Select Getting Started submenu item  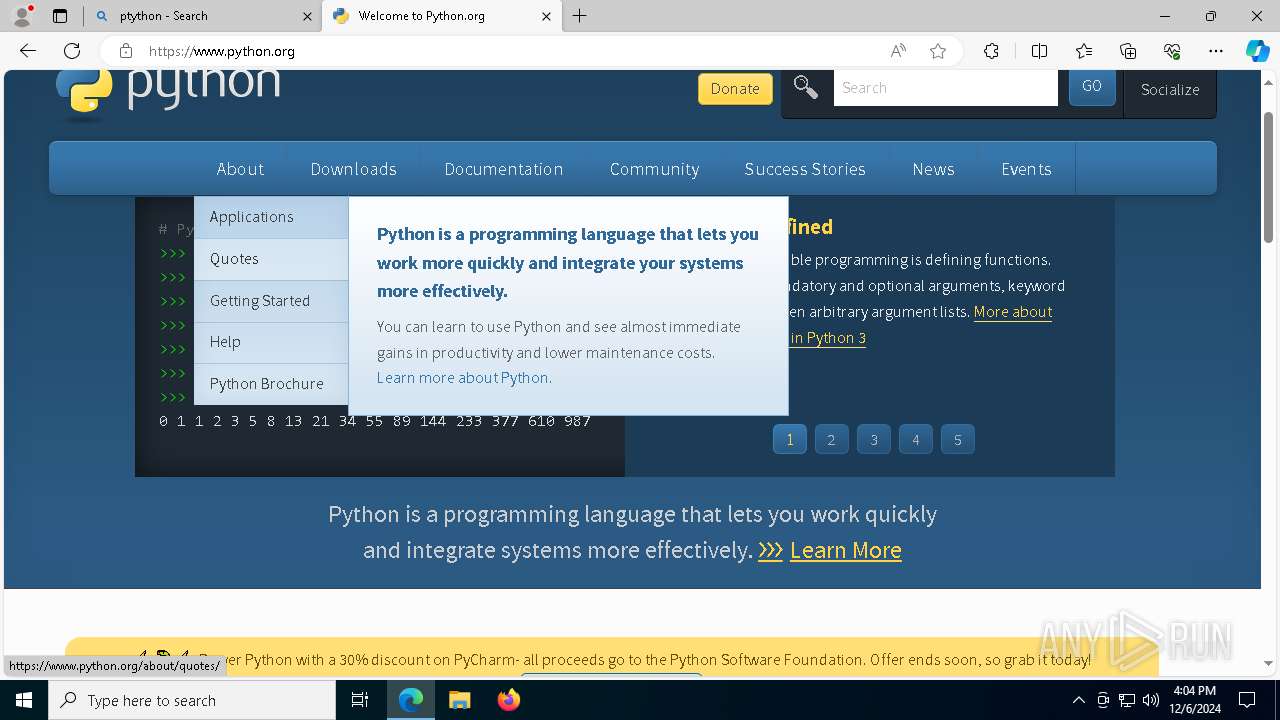271,301
